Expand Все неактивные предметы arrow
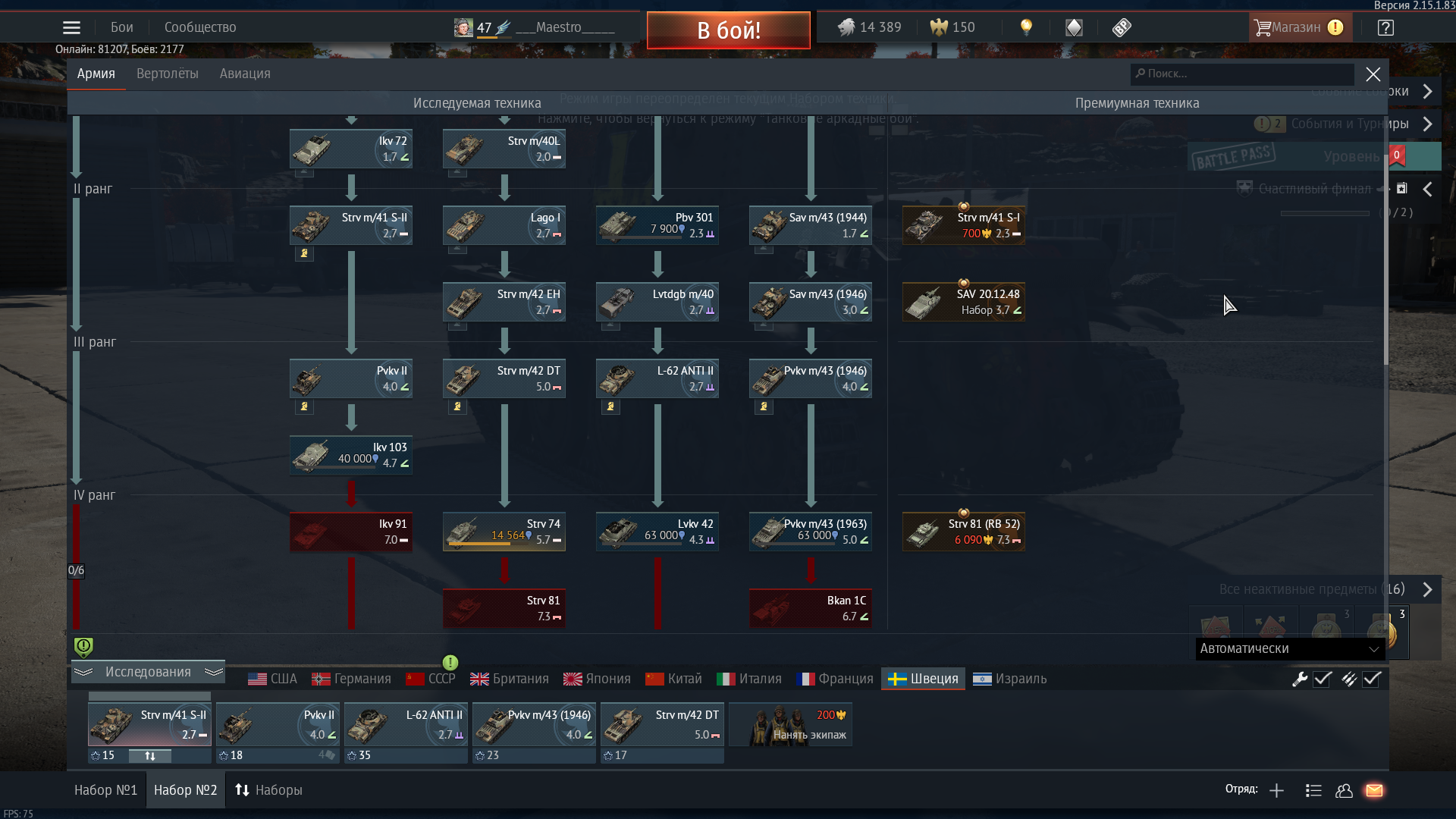1456x819 pixels. (x=1428, y=590)
